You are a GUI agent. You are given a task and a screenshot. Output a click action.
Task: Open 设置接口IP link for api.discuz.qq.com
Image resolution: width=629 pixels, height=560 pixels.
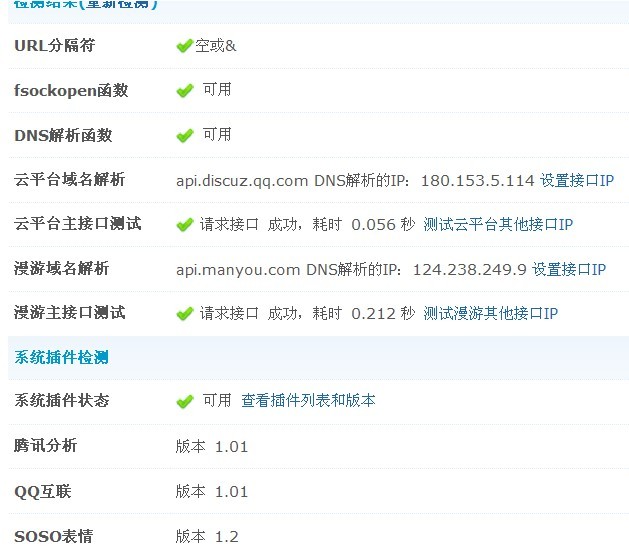click(577, 181)
